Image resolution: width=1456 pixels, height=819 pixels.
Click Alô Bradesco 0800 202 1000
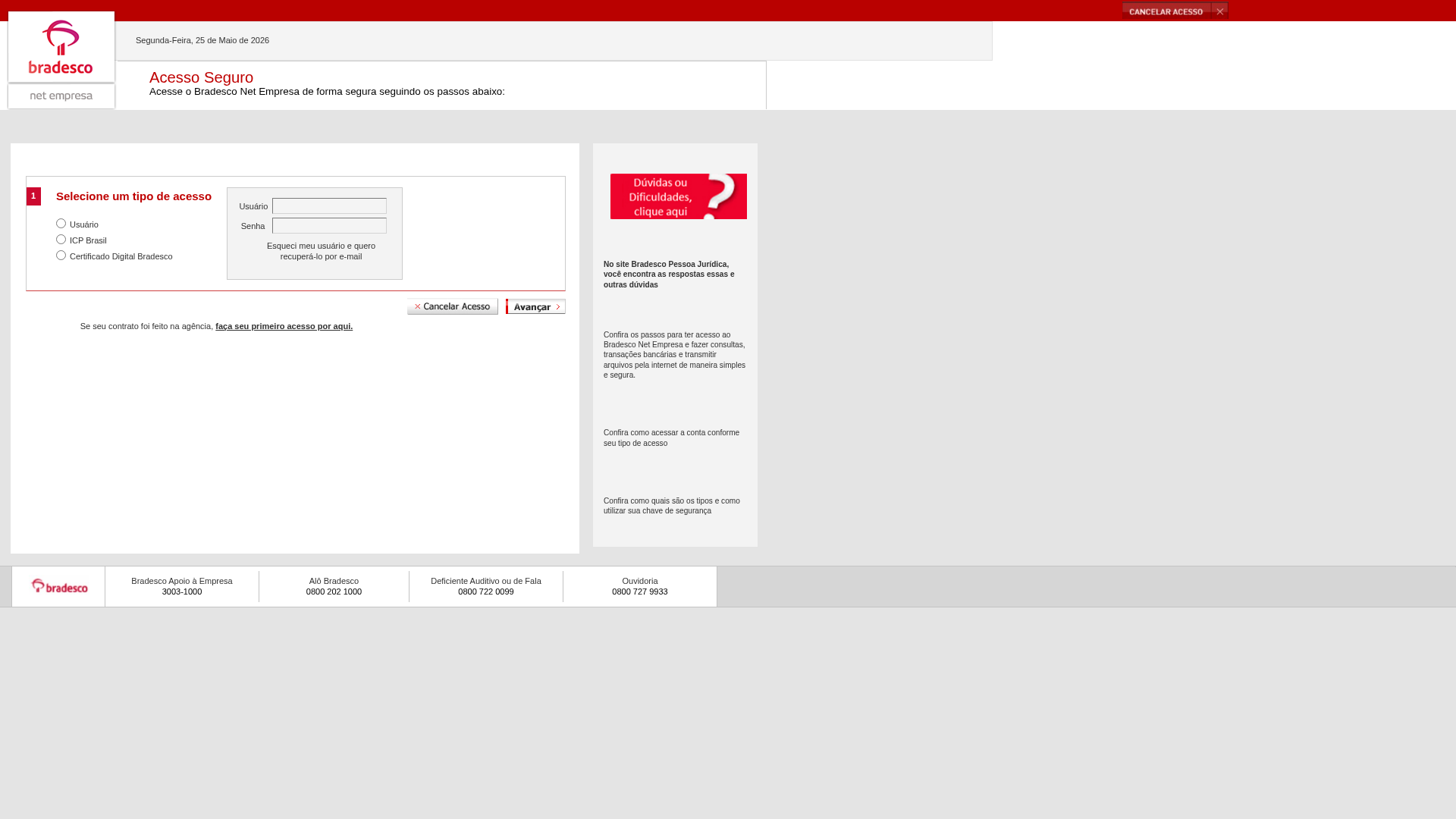click(x=334, y=586)
